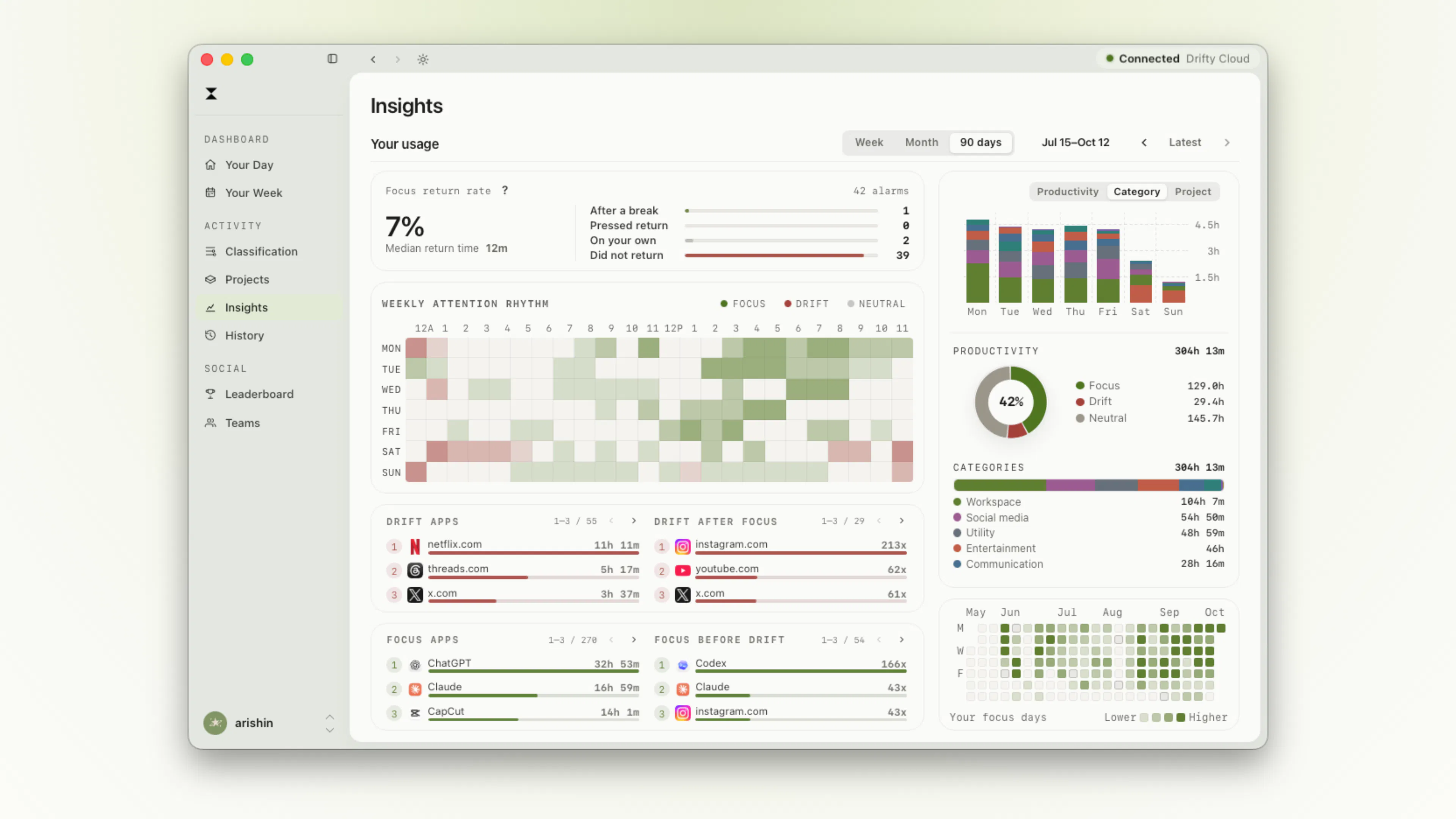Viewport: 1456px width, 819px height.
Task: Switch usage range to Week
Action: point(869,143)
